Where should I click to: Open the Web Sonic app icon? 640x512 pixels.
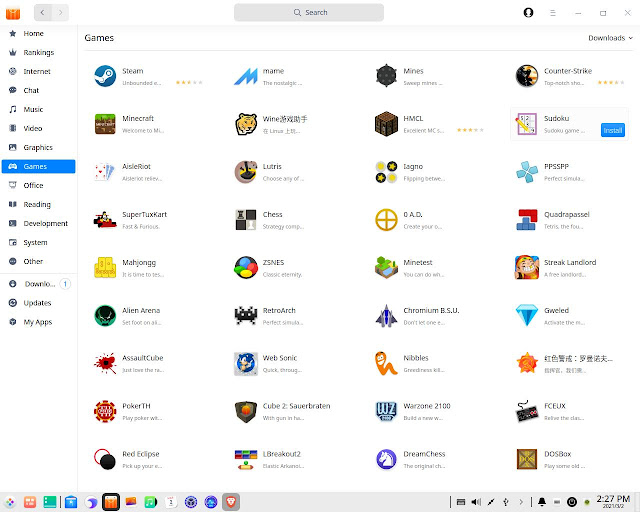(x=246, y=363)
